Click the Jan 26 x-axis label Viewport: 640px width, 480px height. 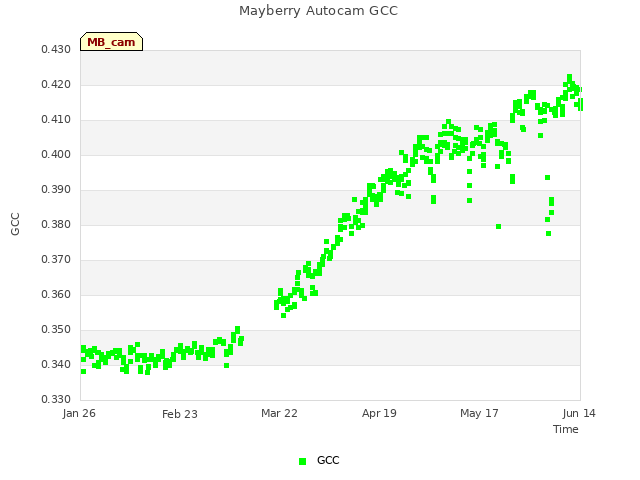tap(79, 413)
